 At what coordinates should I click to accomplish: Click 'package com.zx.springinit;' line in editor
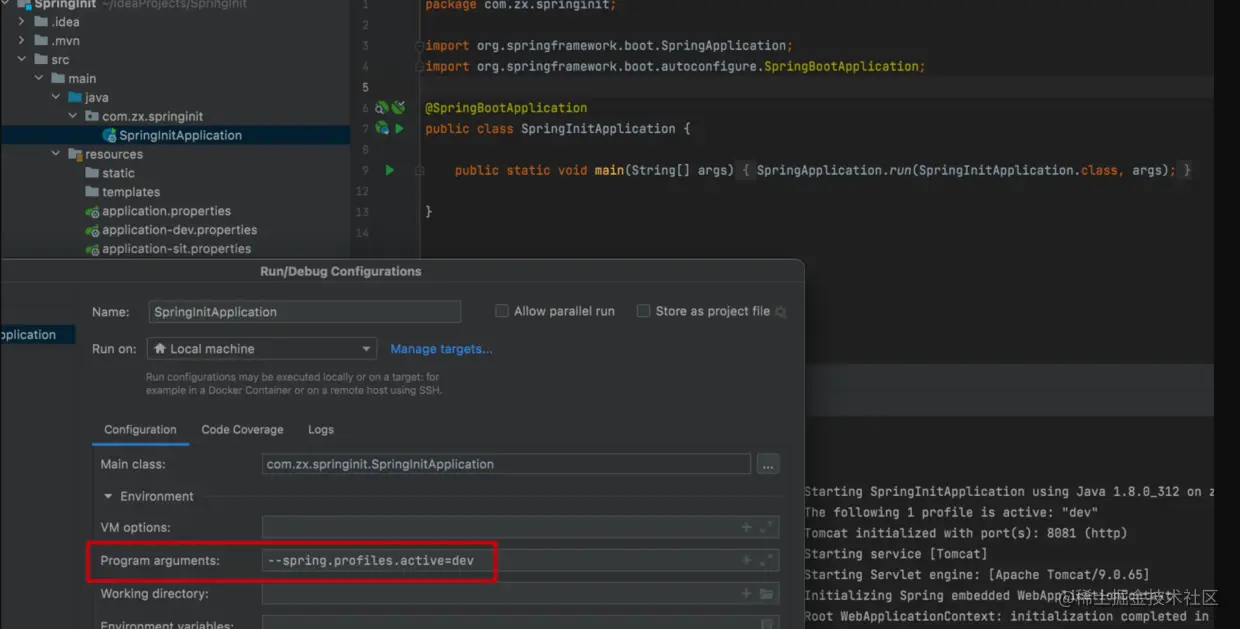tap(520, 5)
